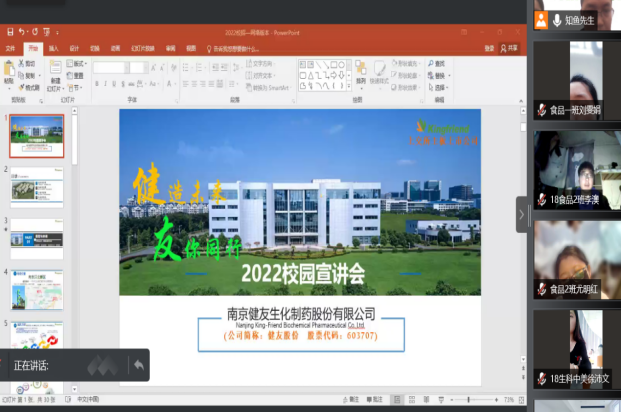Select slide 2 thumbnail in slide panel

38,187
